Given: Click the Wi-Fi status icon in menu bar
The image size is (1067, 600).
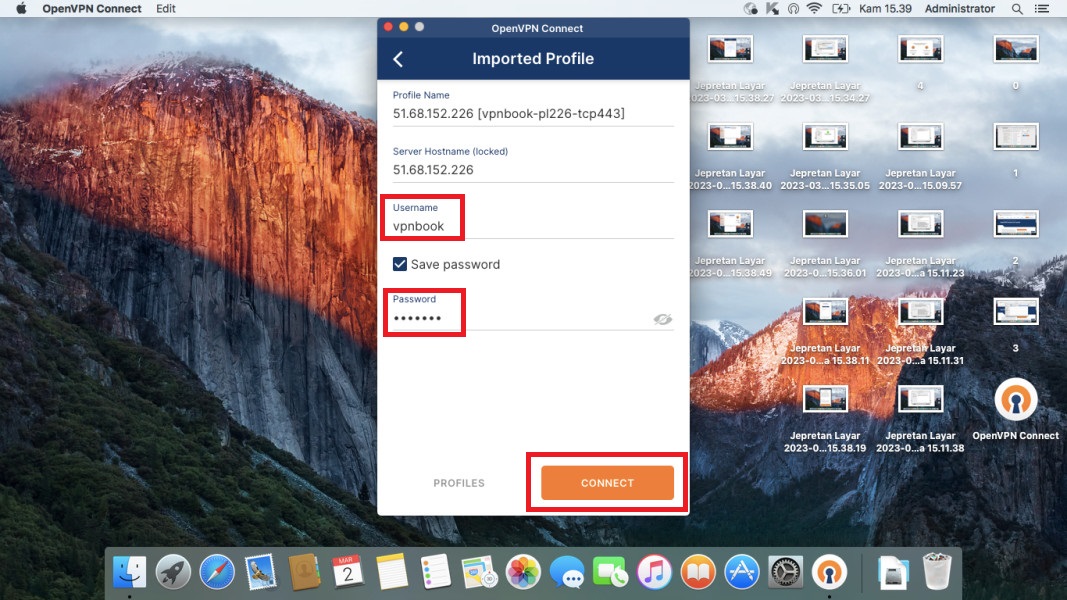Looking at the screenshot, I should point(814,9).
